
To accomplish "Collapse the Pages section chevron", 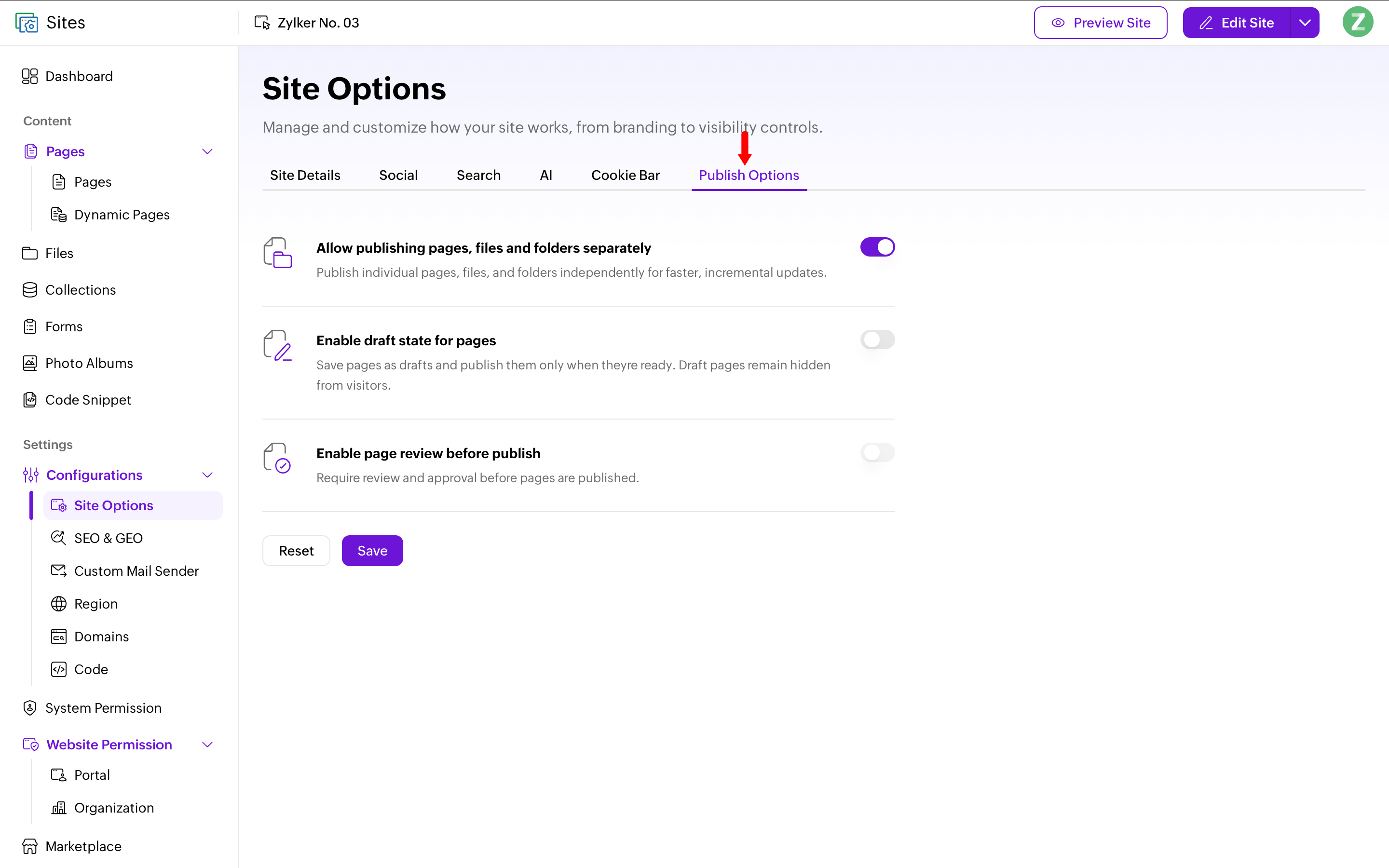I will (208, 151).
